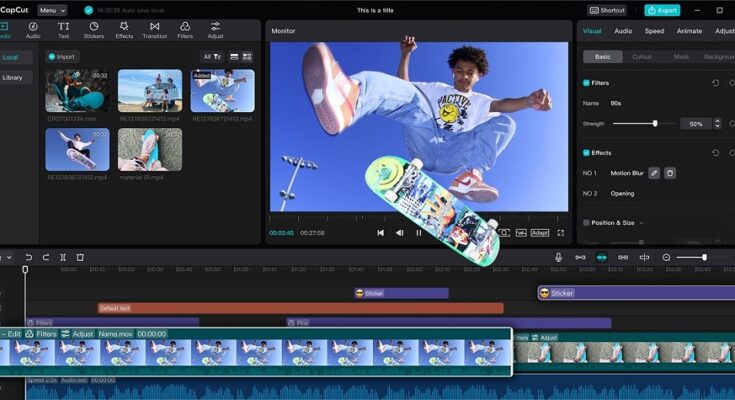
Task: Reset the Effects settings
Action: click(x=715, y=153)
